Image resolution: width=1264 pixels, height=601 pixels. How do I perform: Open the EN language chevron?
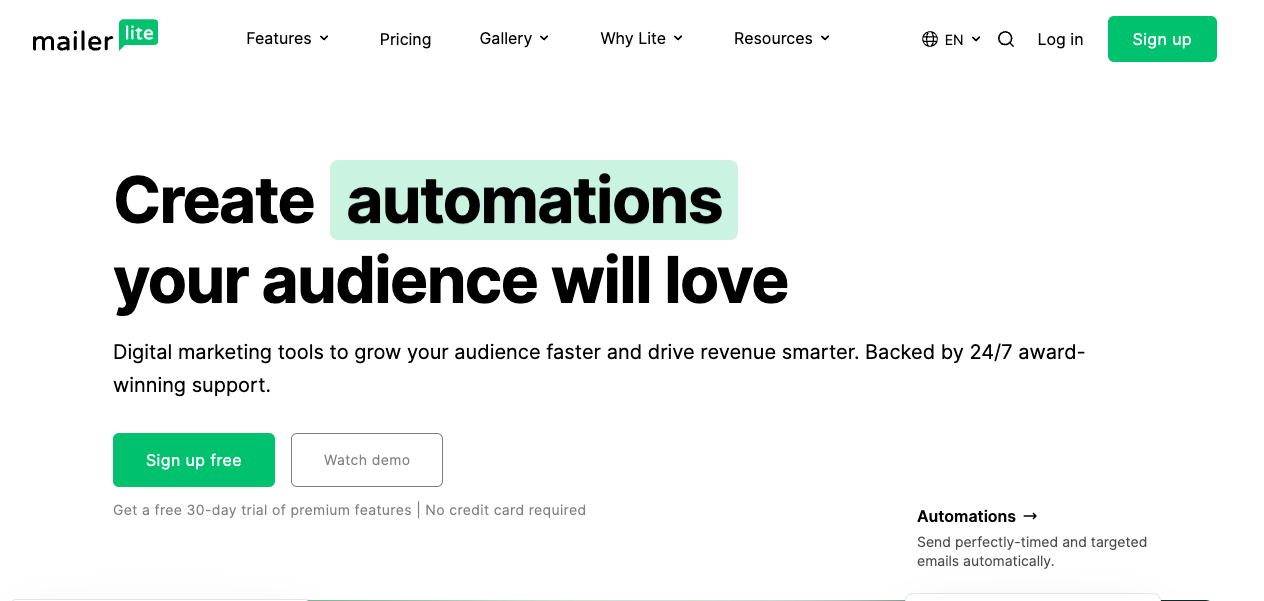976,39
